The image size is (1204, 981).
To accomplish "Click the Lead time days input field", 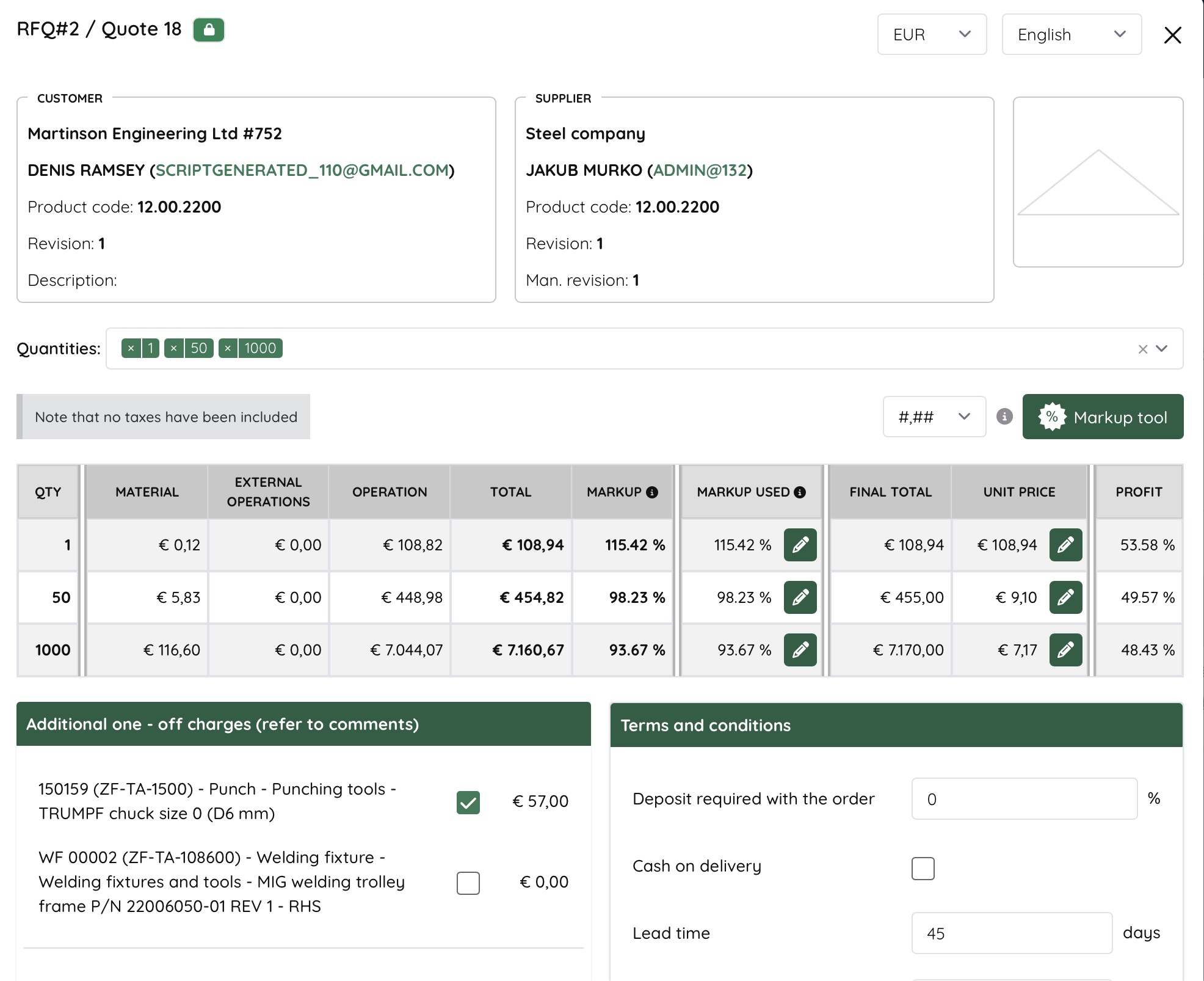I will tap(1012, 933).
